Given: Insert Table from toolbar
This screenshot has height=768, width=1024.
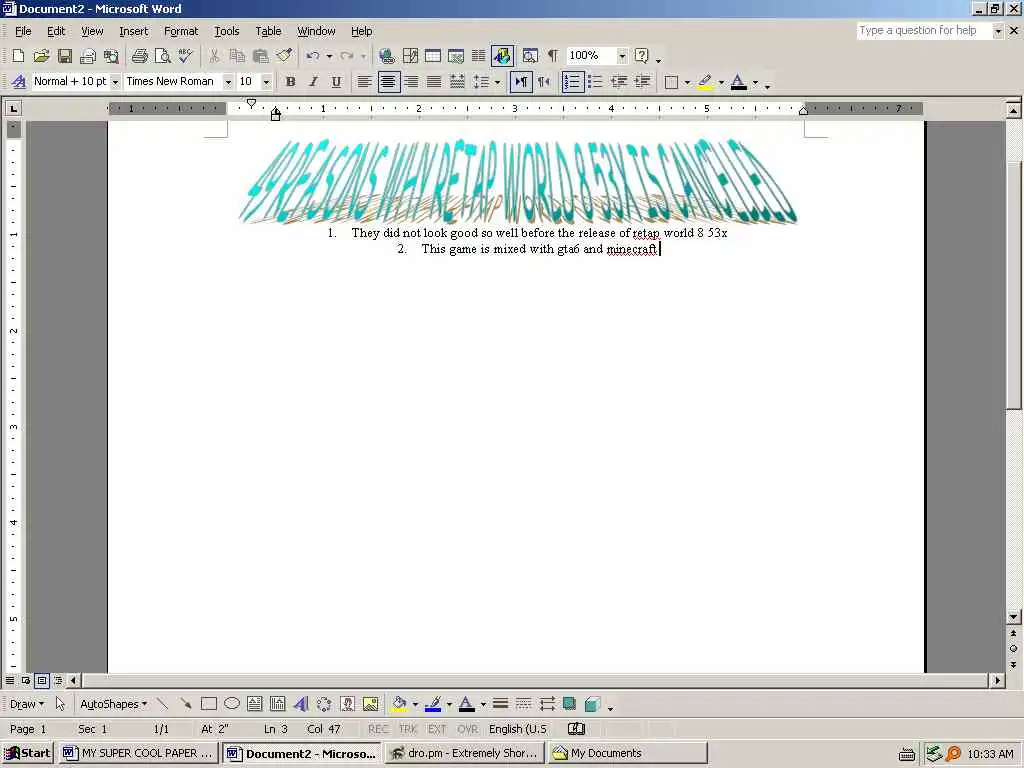Looking at the screenshot, I should [433, 56].
